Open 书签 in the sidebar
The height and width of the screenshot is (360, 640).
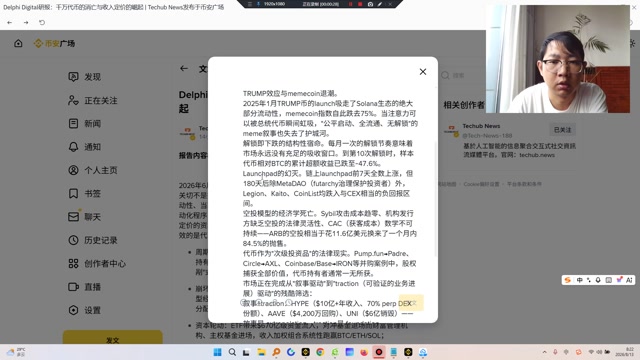[84, 193]
